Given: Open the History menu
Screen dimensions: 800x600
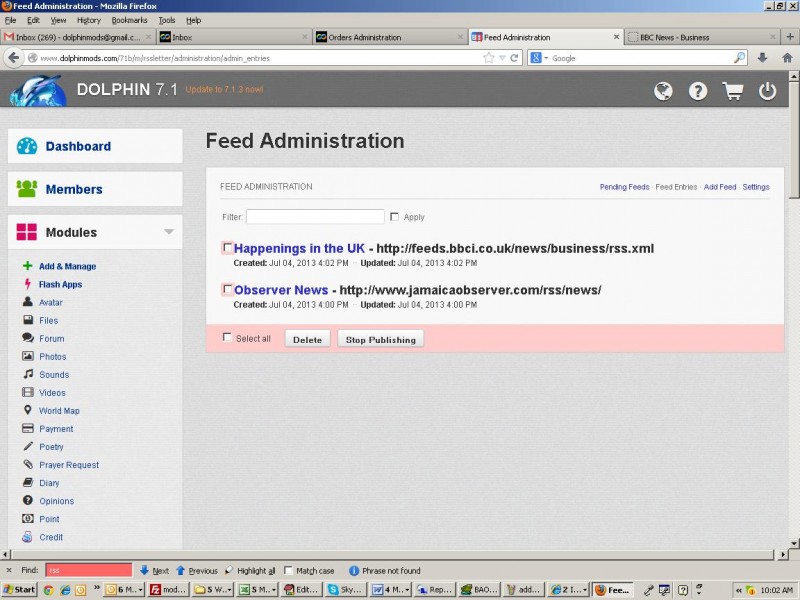Looking at the screenshot, I should click(x=89, y=20).
